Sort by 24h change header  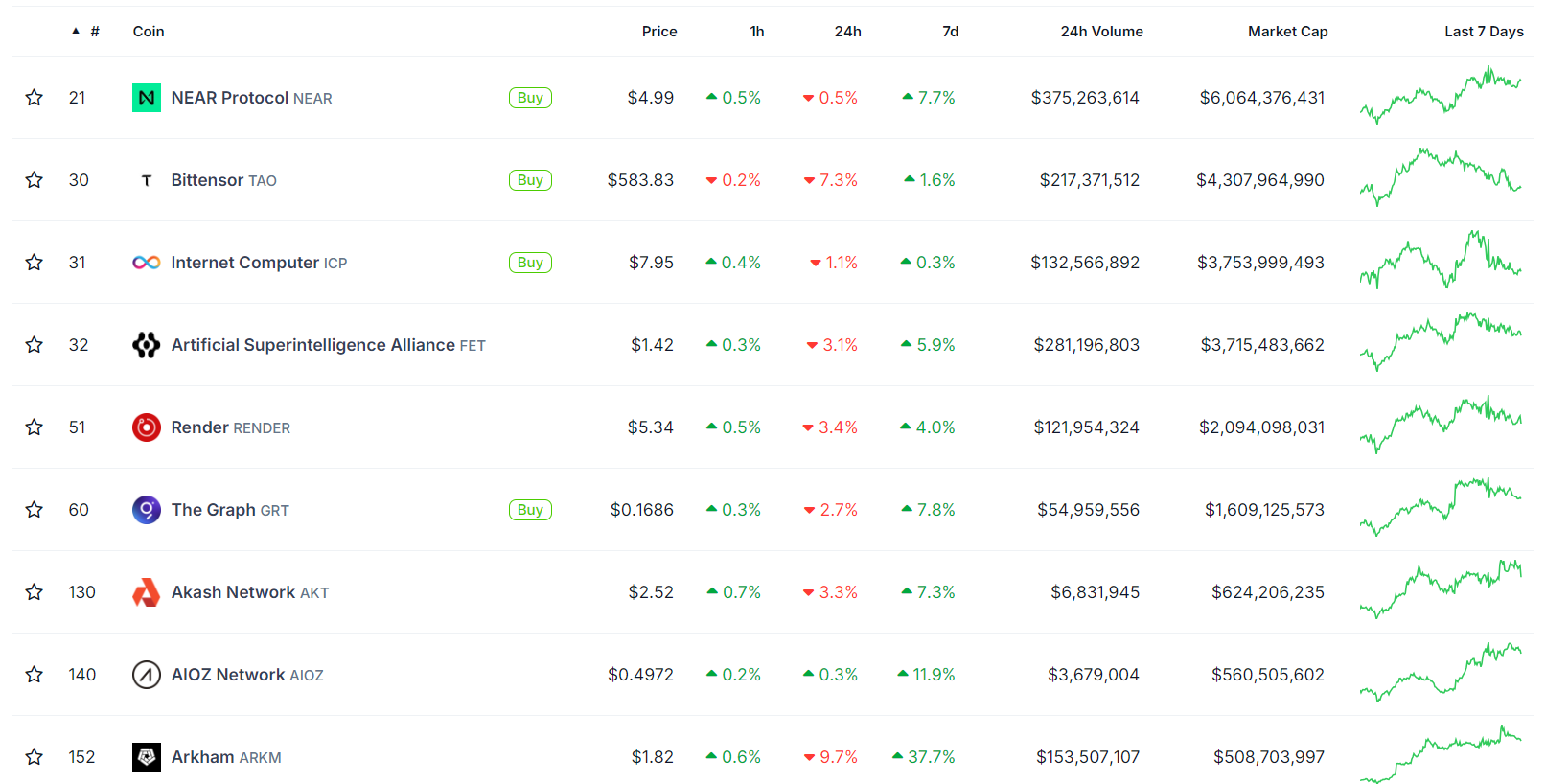coord(848,32)
